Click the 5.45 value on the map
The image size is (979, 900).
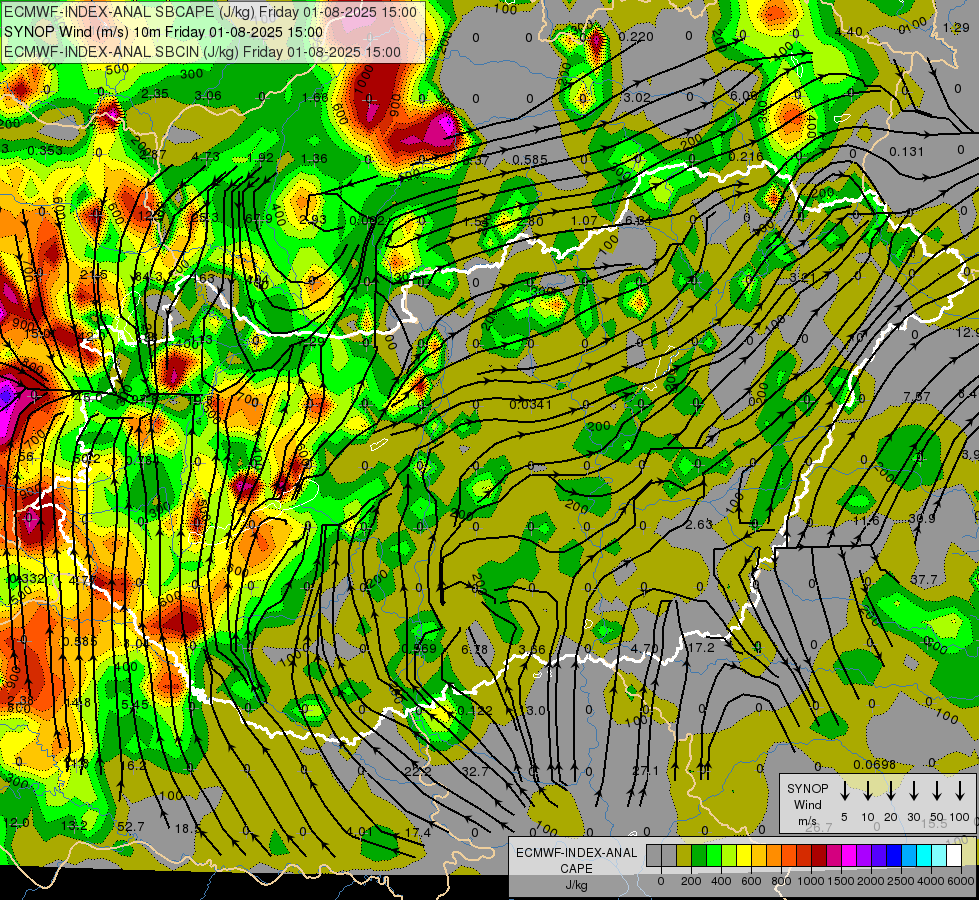point(135,705)
